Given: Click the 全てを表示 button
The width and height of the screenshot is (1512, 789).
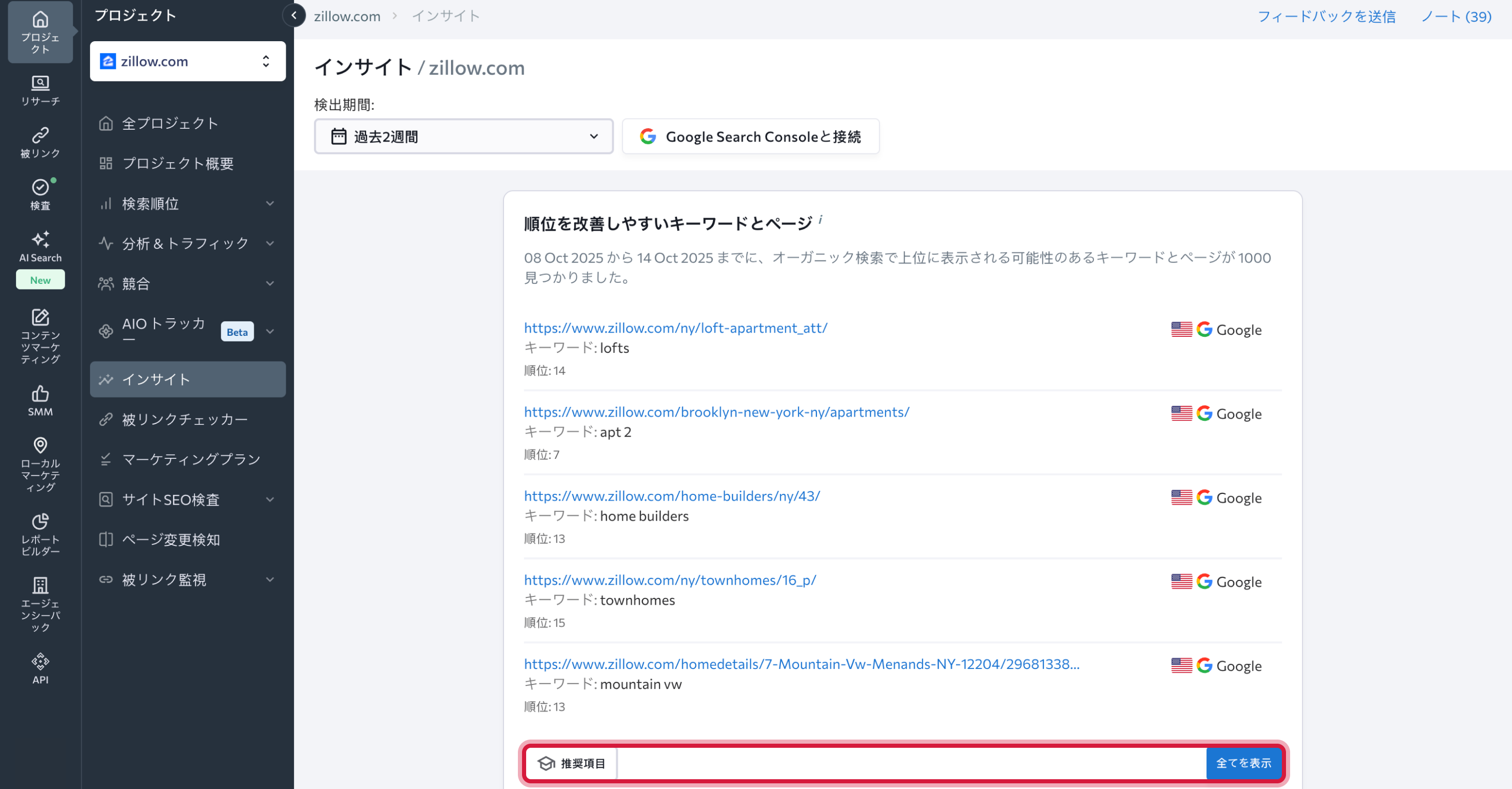Looking at the screenshot, I should pos(1243,763).
